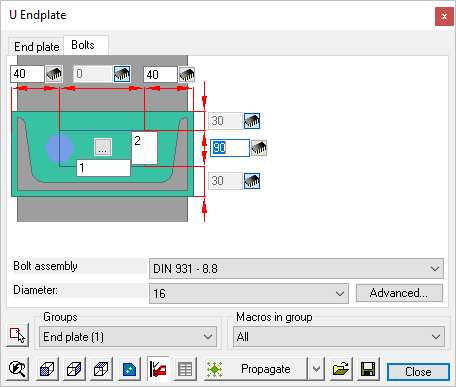Screen dimensions: 456x387
Task: Click the Advanced... button
Action: click(x=399, y=293)
